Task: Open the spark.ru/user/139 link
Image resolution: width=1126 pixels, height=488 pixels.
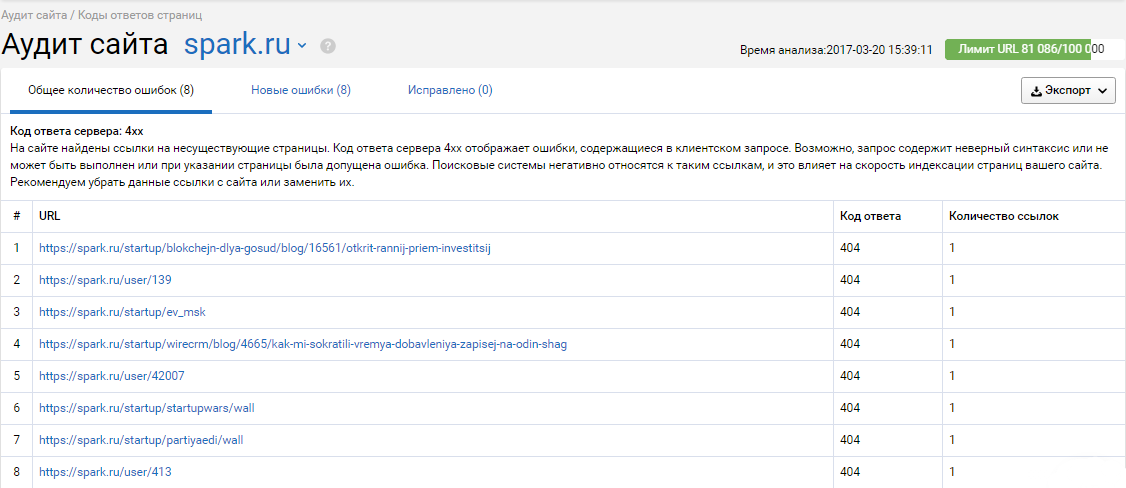Action: click(x=106, y=280)
